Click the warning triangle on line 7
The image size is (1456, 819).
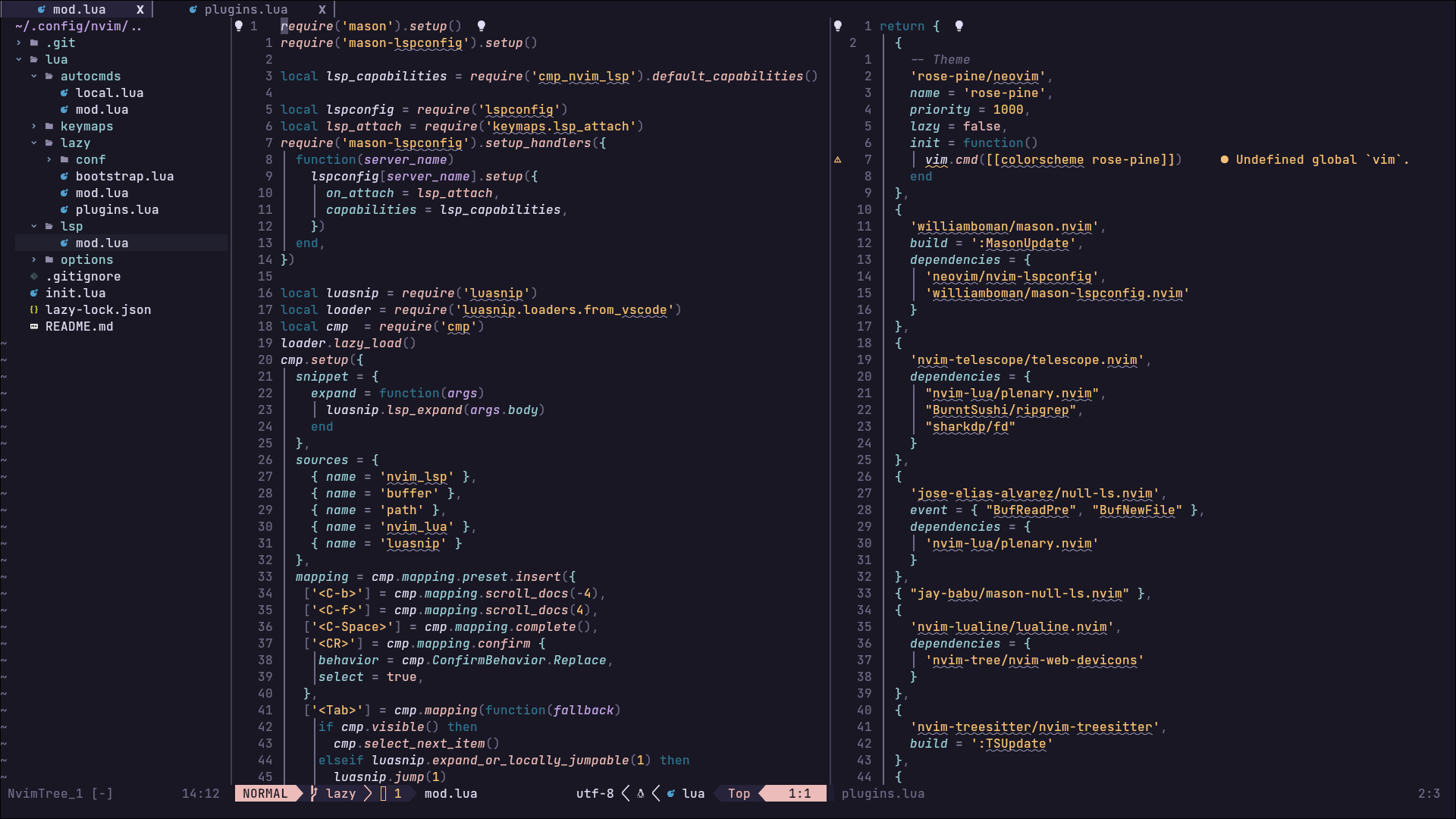pos(838,160)
